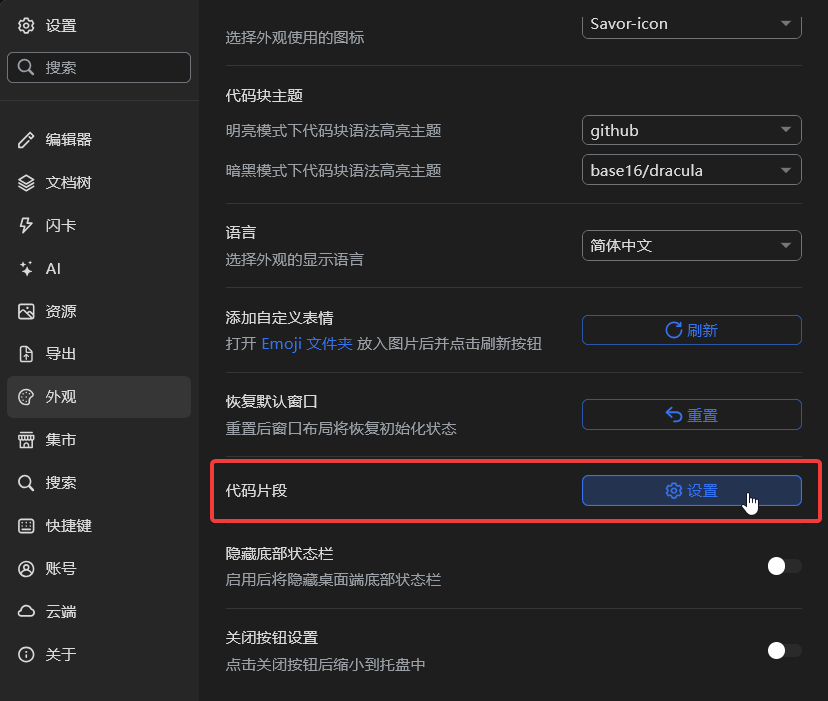Open the Savor-icon dropdown

pyautogui.click(x=692, y=25)
